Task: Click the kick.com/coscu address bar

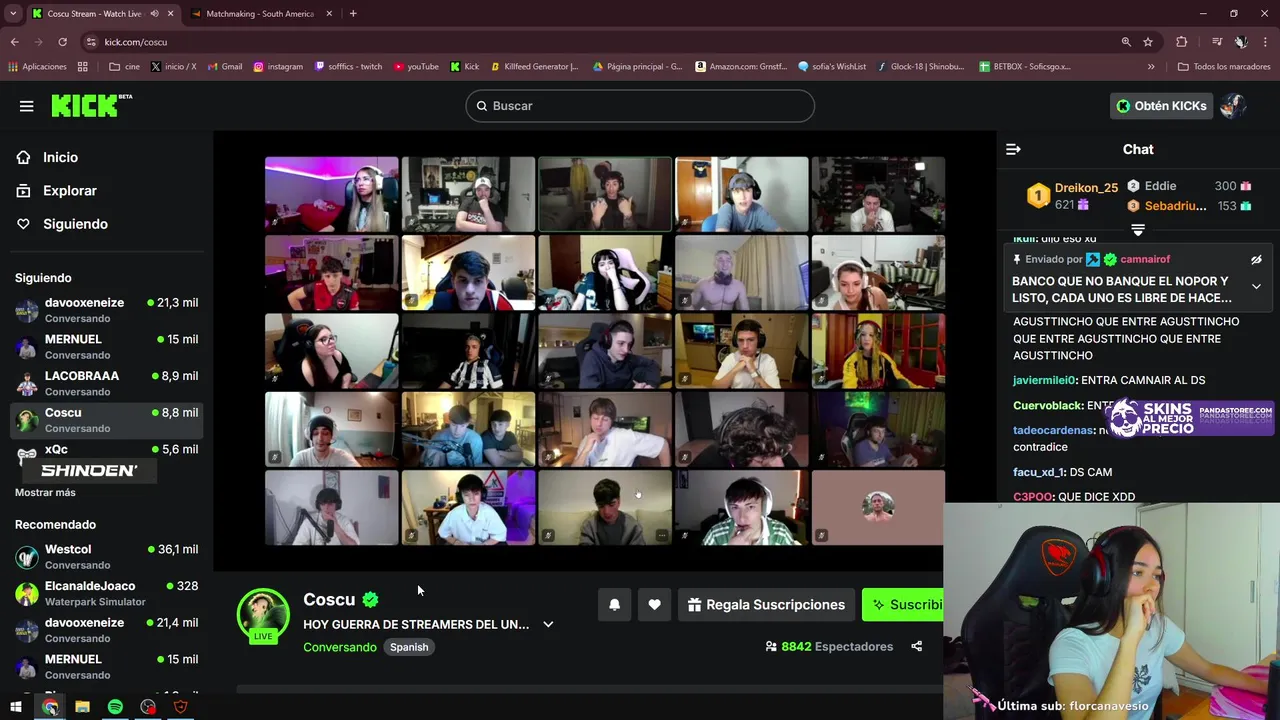Action: tap(600, 42)
